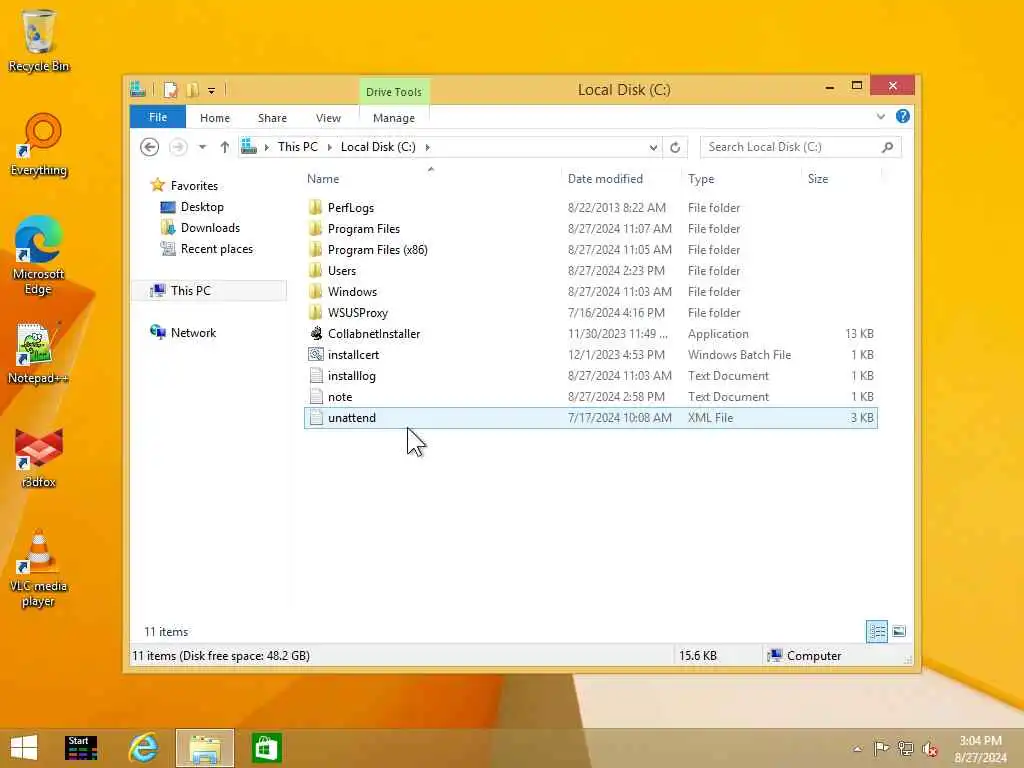Click the New folder icon in the quick access toolbar
Viewport: 1024px width, 768px height.
click(x=193, y=90)
